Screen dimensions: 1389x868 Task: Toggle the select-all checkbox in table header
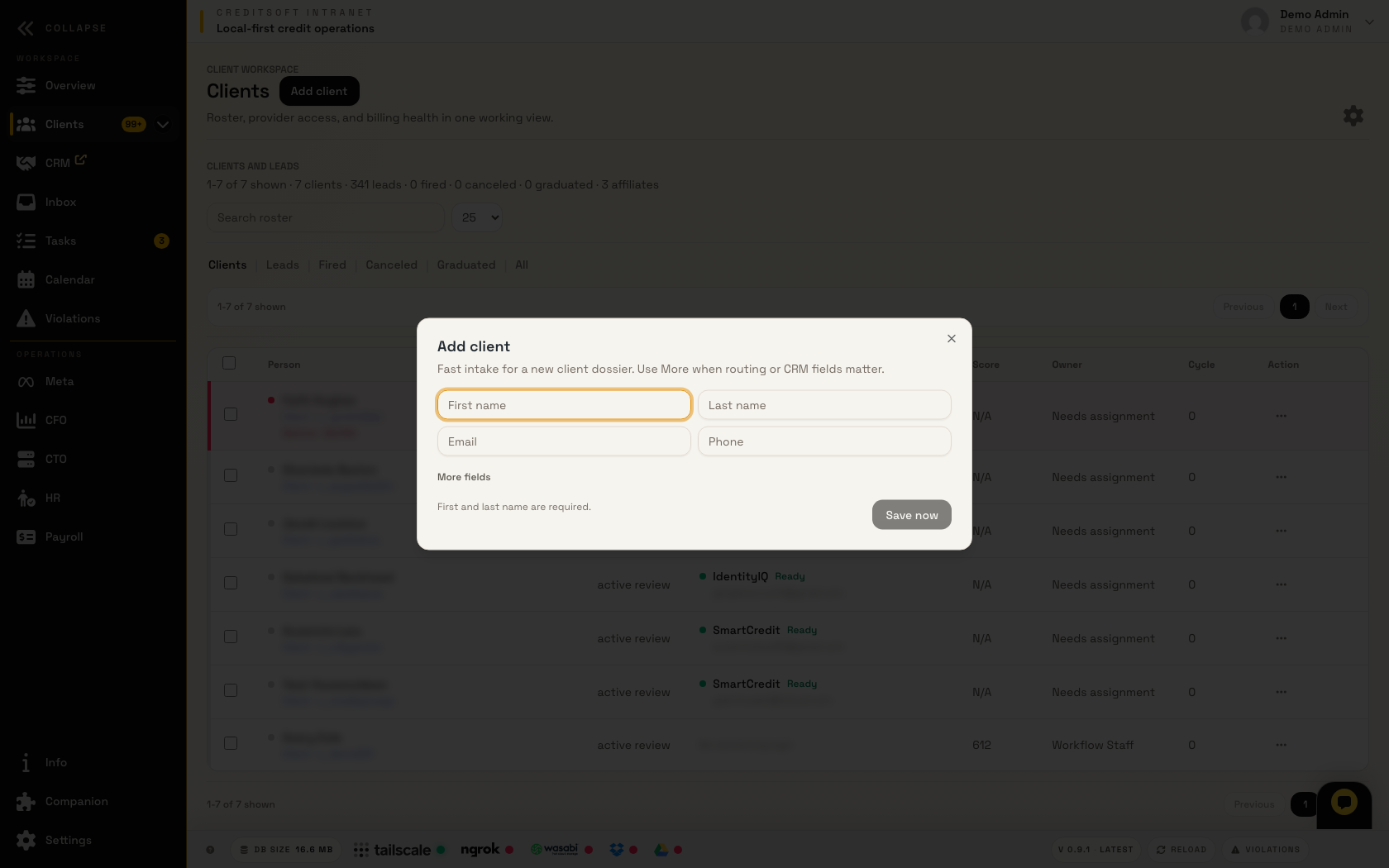229,363
